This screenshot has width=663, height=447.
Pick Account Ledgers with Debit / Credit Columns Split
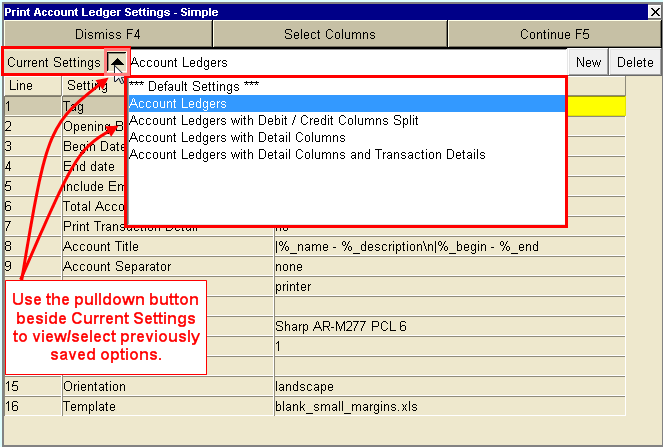coord(273,121)
